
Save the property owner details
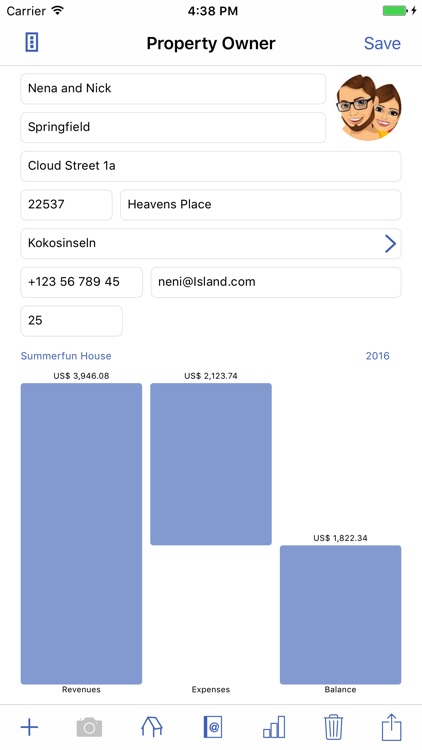coord(382,43)
